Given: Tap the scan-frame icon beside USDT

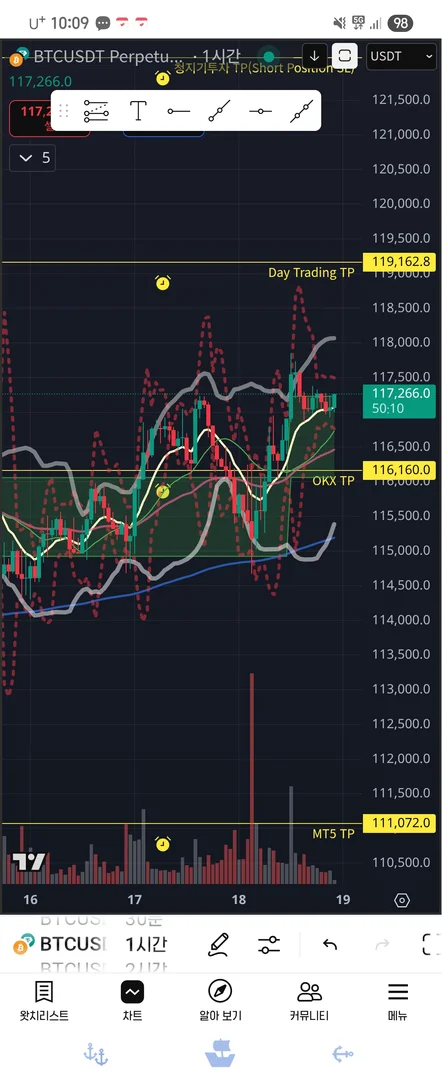Looking at the screenshot, I should coord(345,56).
